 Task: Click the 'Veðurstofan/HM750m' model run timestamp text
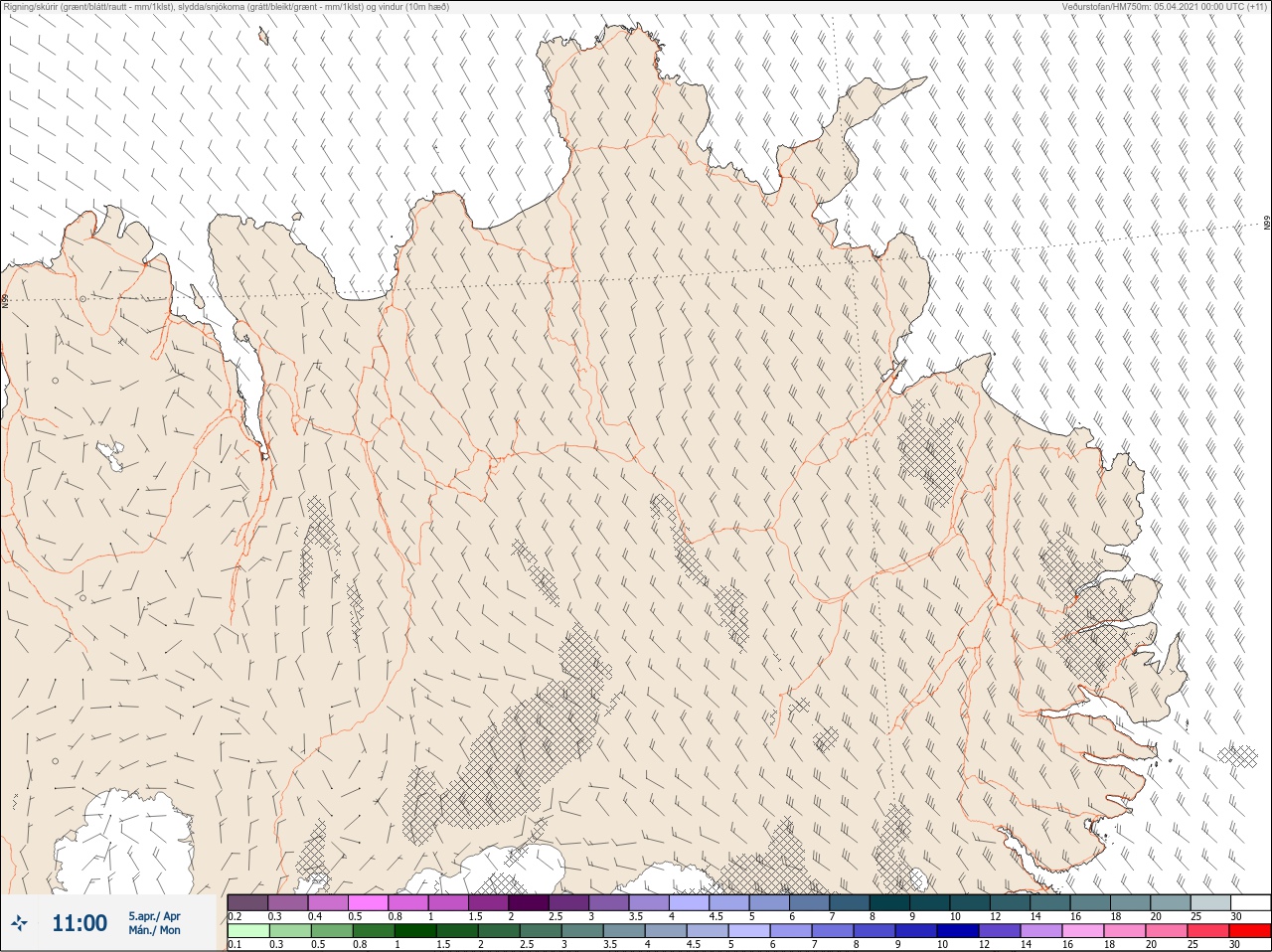click(1165, 7)
